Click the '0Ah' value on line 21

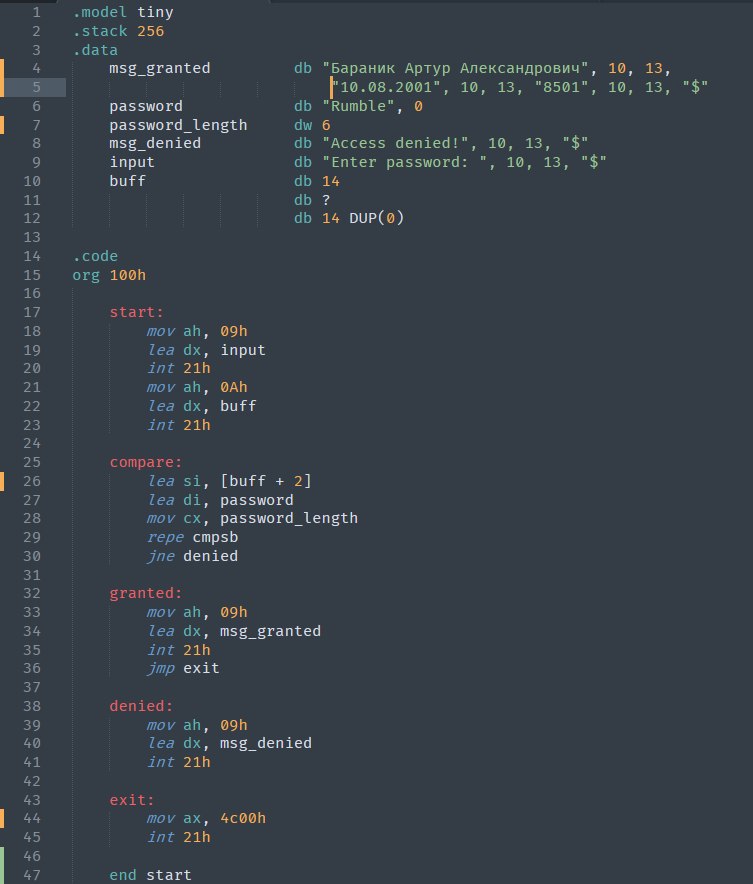[x=234, y=387]
